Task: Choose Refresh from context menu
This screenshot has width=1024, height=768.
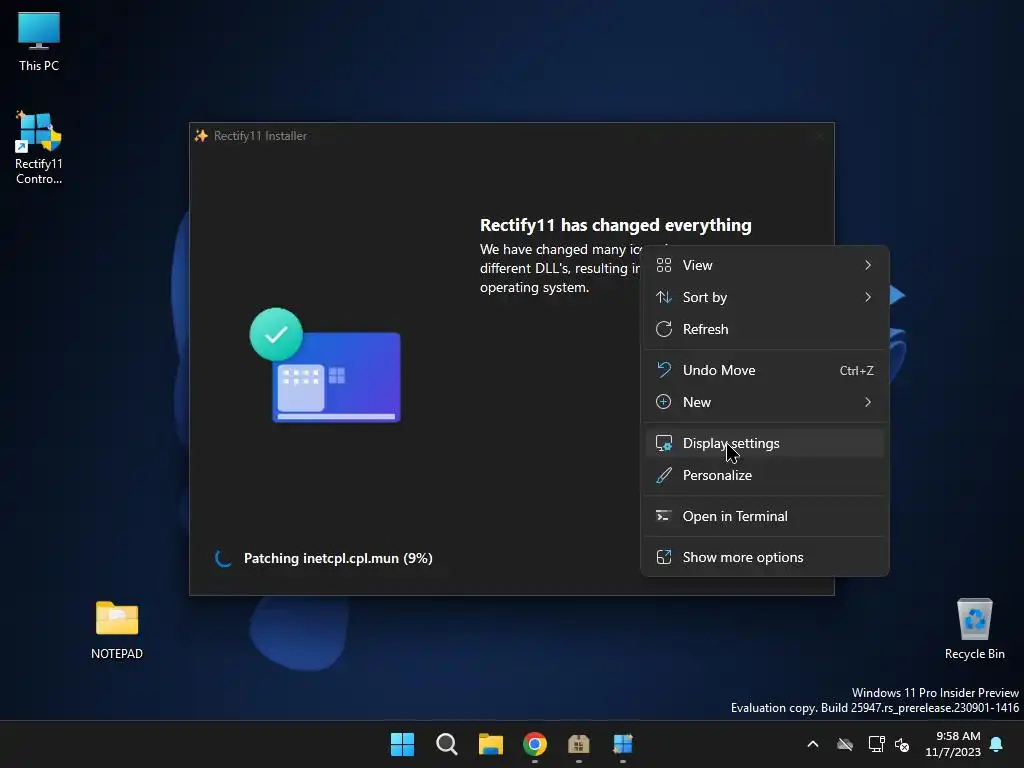Action: pos(765,329)
